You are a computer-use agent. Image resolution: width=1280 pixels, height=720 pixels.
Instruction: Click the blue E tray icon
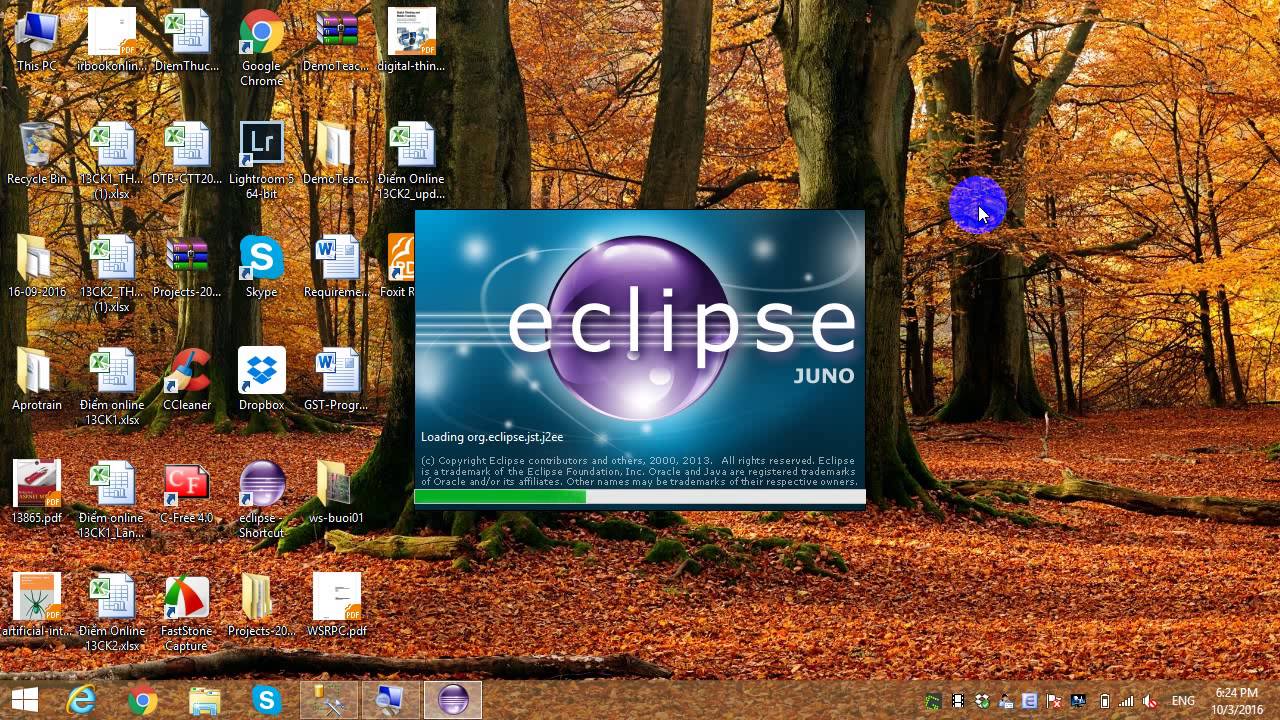coord(1029,701)
